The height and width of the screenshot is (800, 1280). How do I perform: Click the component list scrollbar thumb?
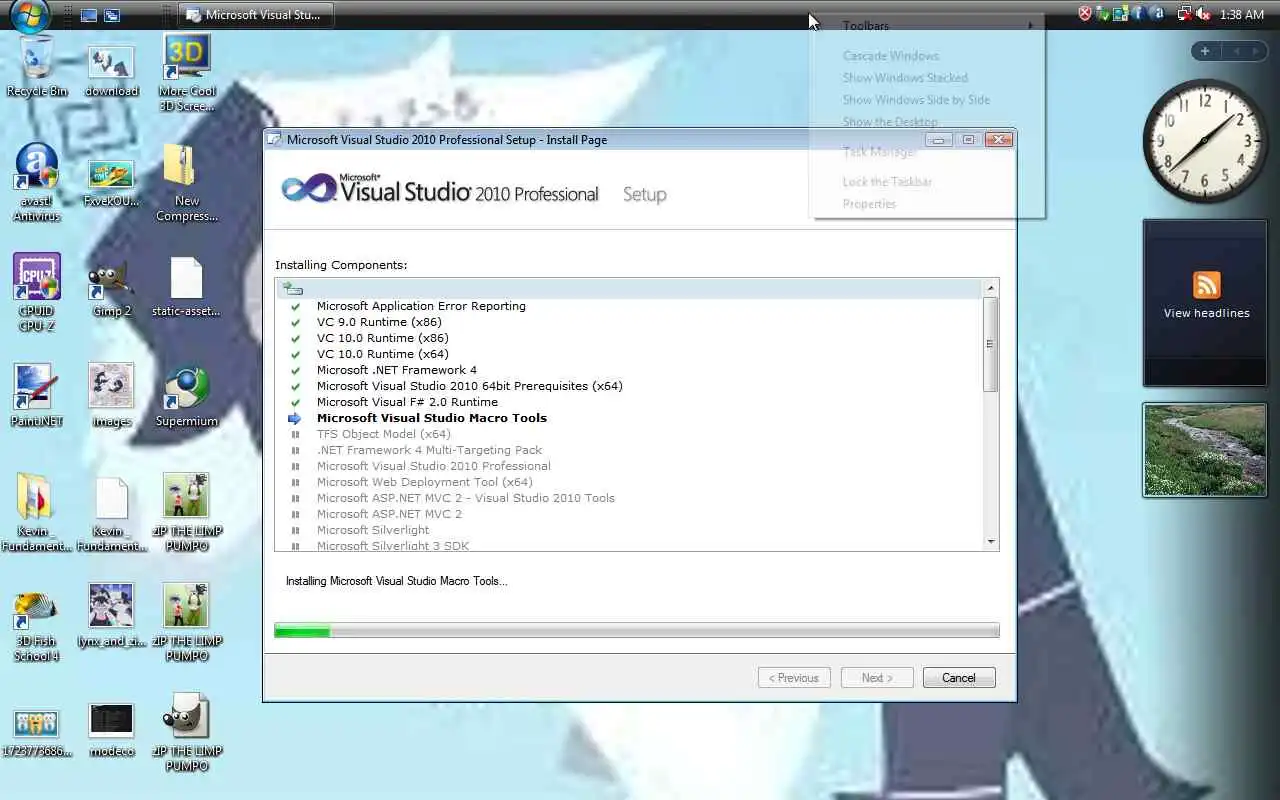pyautogui.click(x=991, y=344)
